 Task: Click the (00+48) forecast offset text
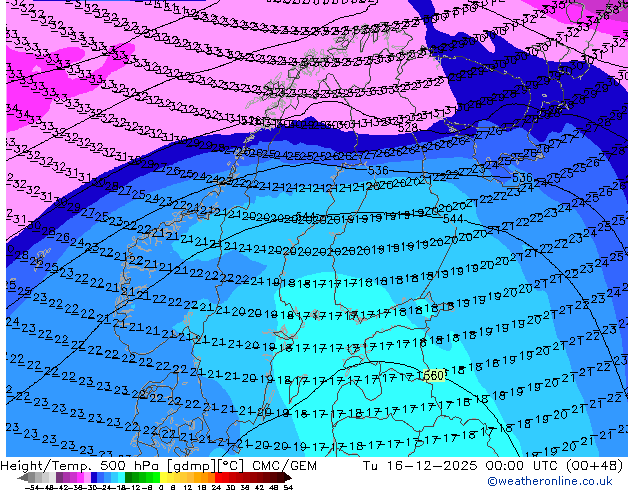[598, 465]
